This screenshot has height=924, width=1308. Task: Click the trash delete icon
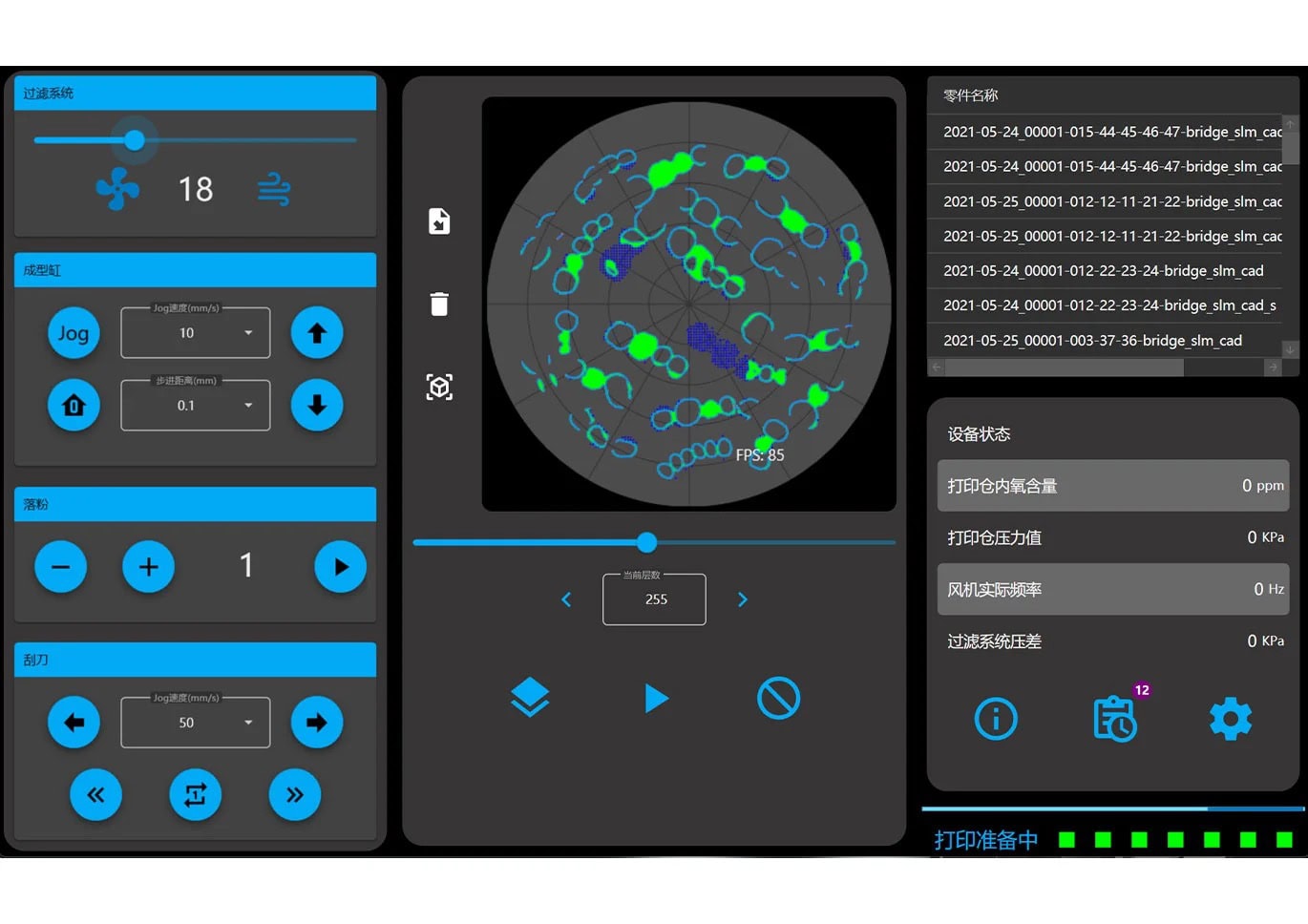click(x=439, y=304)
